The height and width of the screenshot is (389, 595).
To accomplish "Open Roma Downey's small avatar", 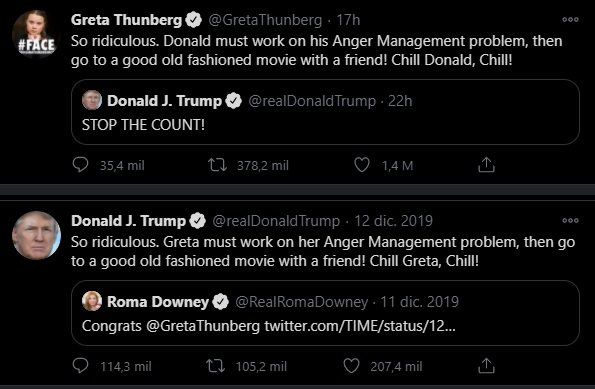I will tap(92, 301).
